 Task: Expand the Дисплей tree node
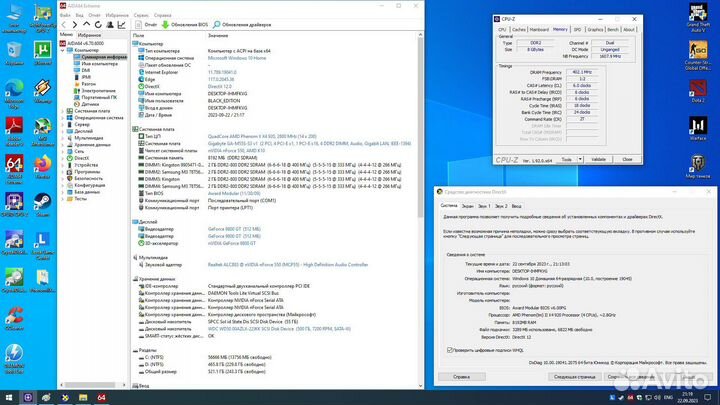click(63, 131)
